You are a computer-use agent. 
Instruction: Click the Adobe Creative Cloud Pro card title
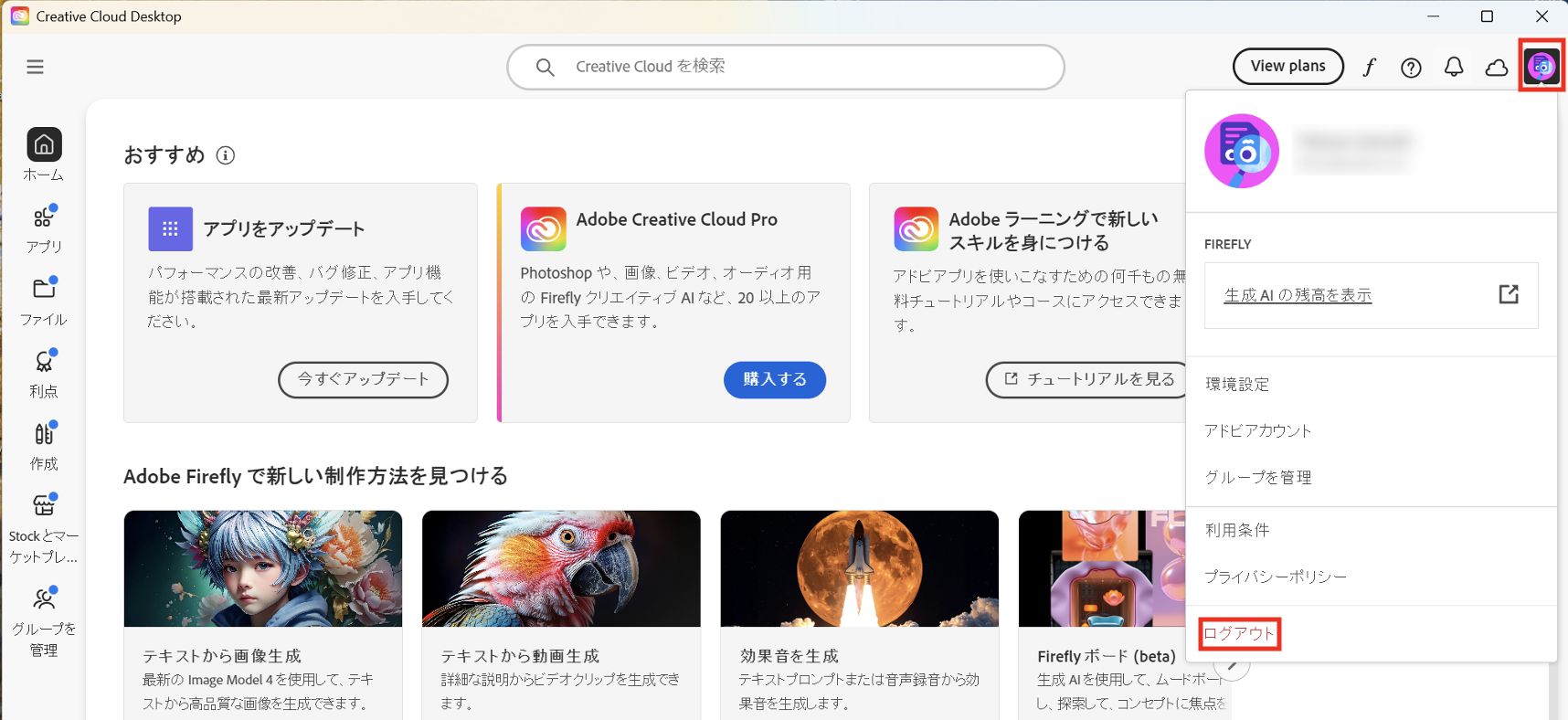pyautogui.click(x=677, y=219)
